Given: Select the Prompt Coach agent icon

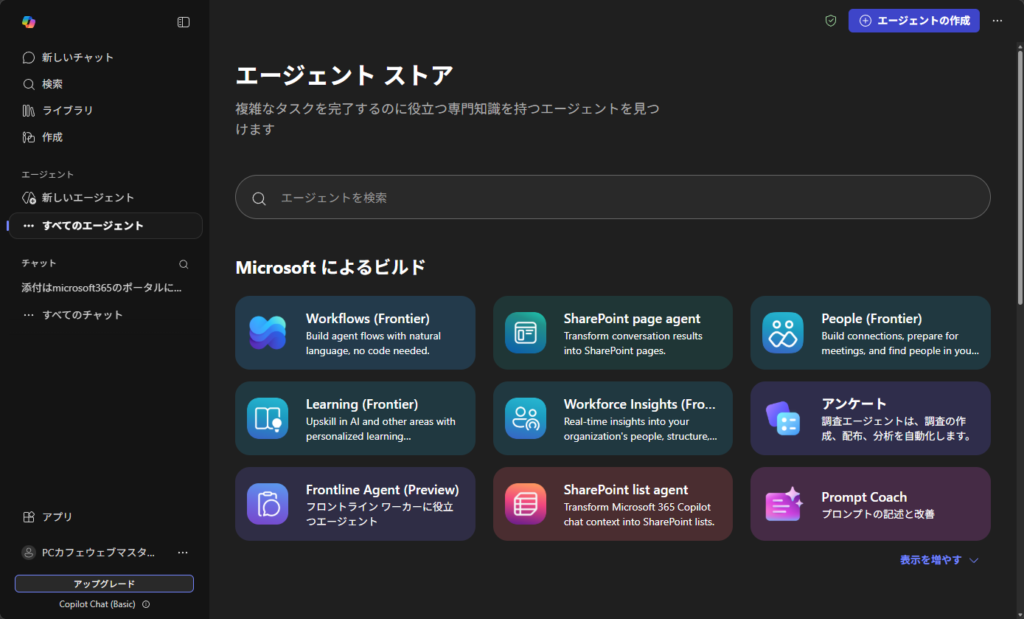Looking at the screenshot, I should 784,505.
